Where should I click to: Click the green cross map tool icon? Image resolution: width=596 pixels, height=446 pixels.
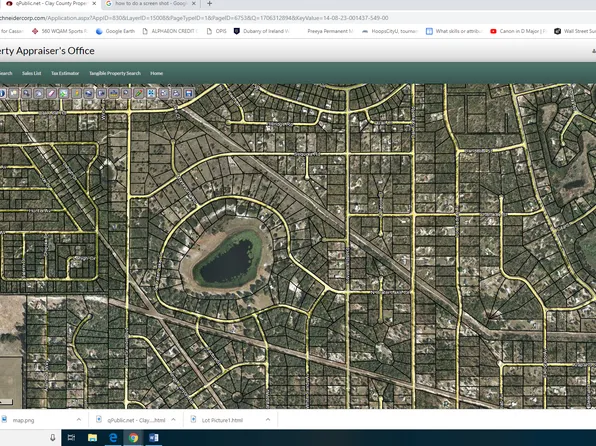(64, 93)
